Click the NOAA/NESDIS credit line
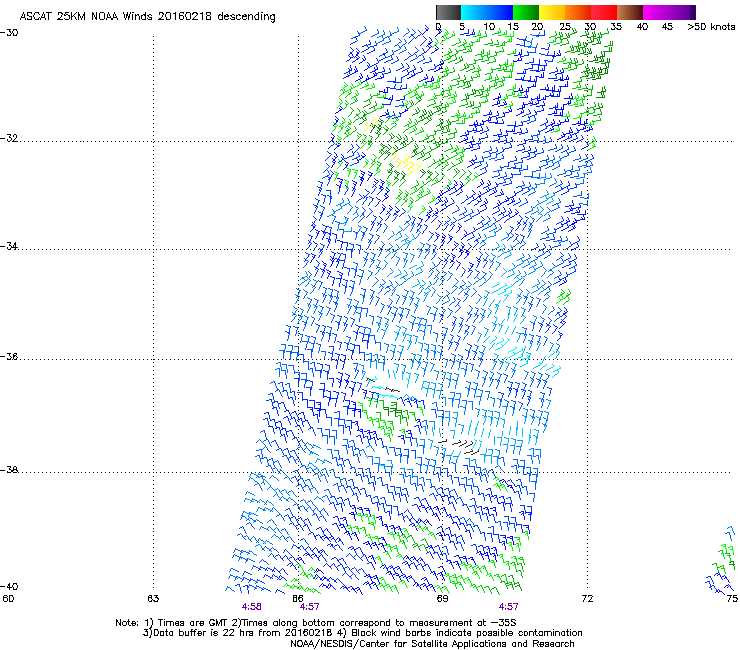The height and width of the screenshot is (650, 740). [x=432, y=644]
